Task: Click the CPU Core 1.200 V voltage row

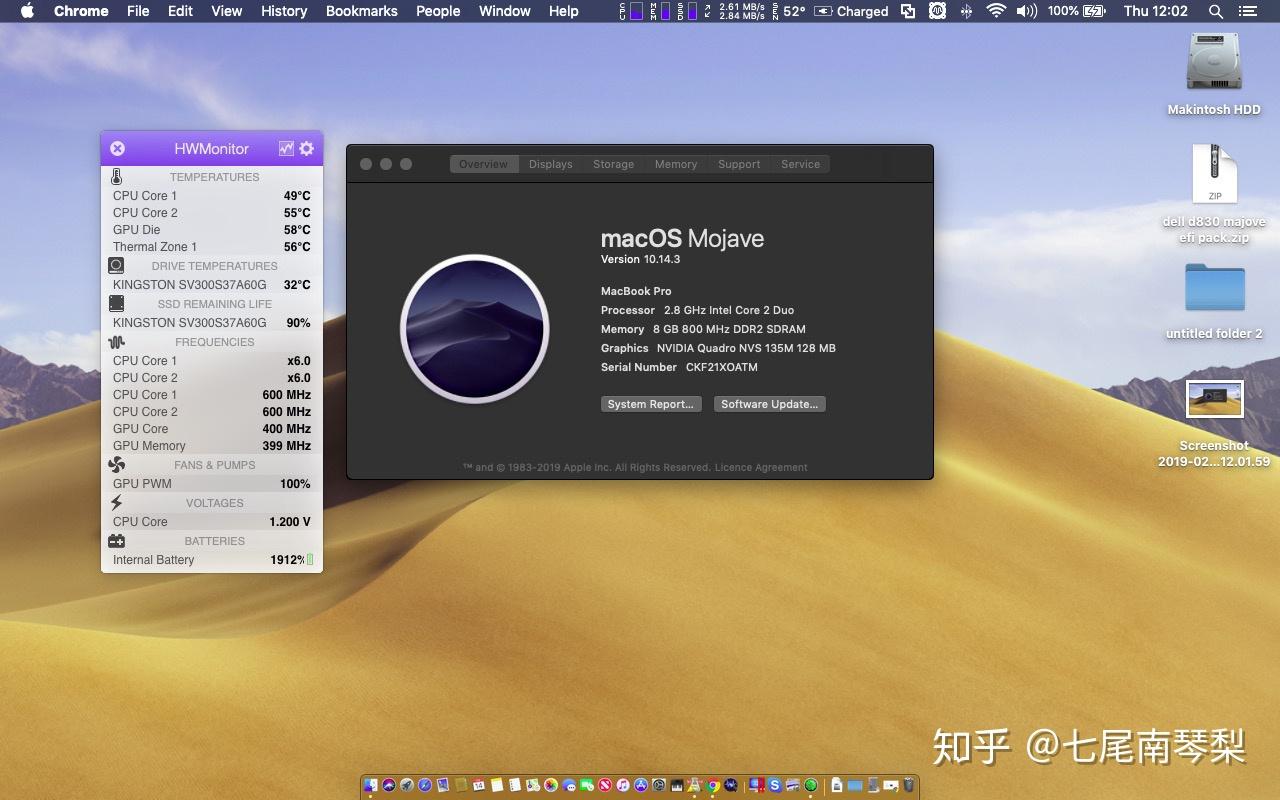Action: pos(212,522)
